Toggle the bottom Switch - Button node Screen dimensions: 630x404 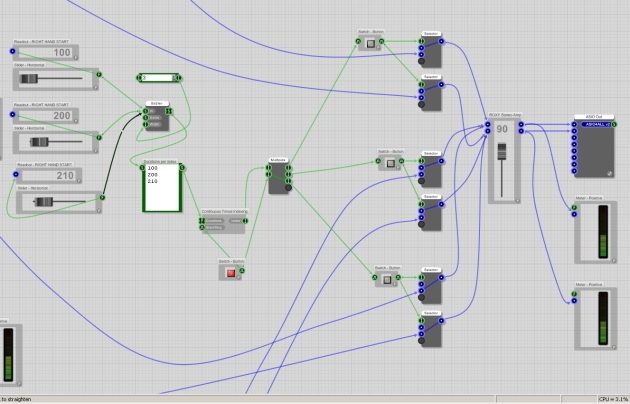387,280
